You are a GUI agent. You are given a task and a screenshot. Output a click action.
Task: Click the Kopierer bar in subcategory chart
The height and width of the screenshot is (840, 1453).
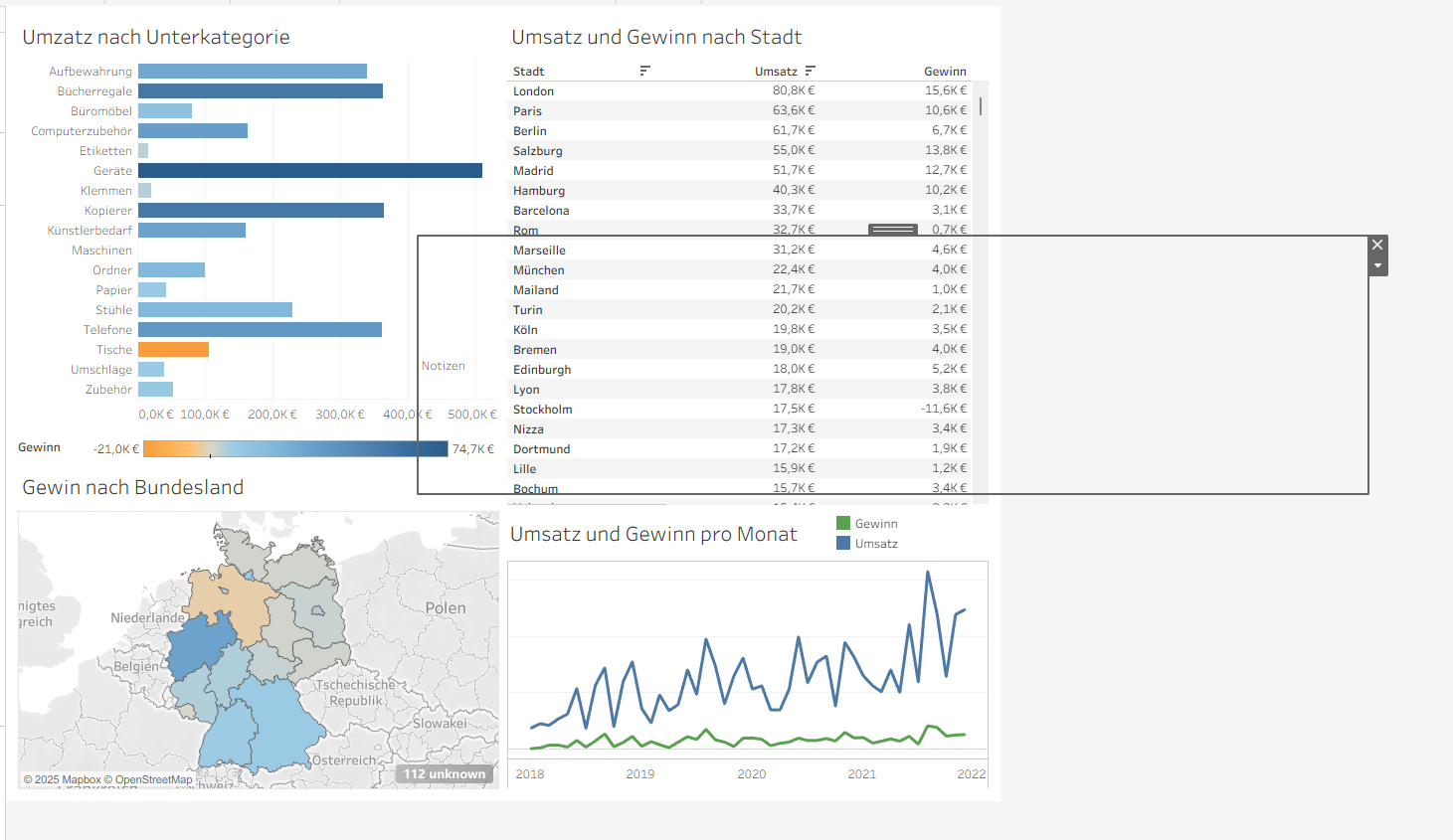261,211
